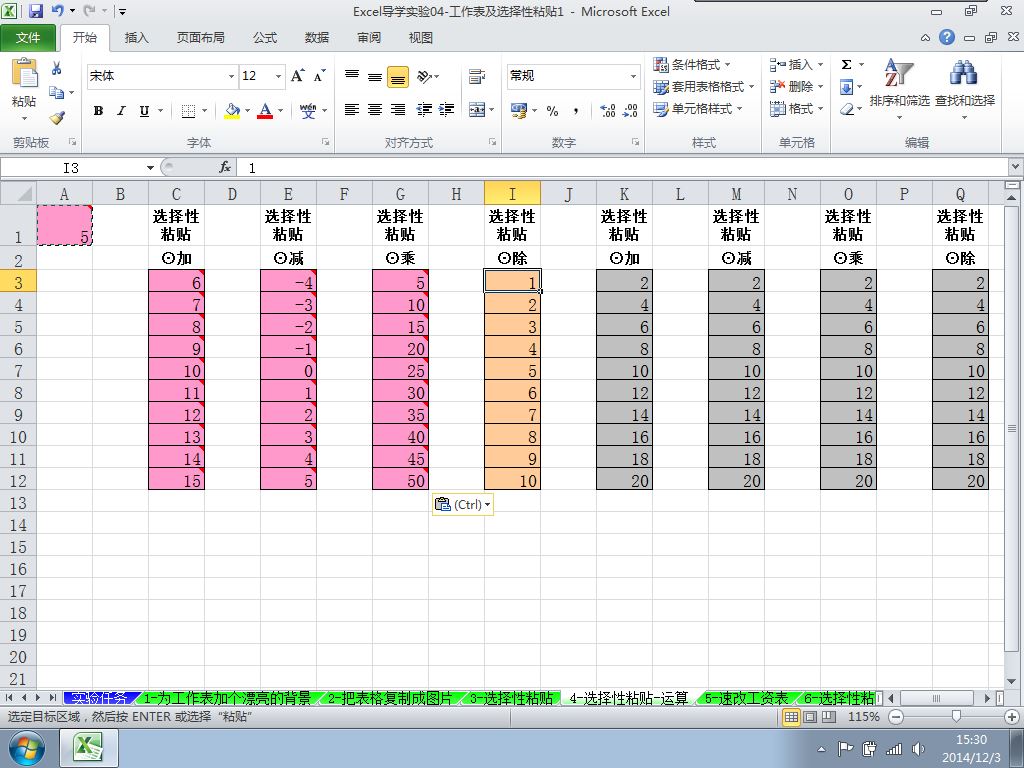Open the 套用表格格式 table styles menu
Screen dimensions: 1024x768
(703, 87)
